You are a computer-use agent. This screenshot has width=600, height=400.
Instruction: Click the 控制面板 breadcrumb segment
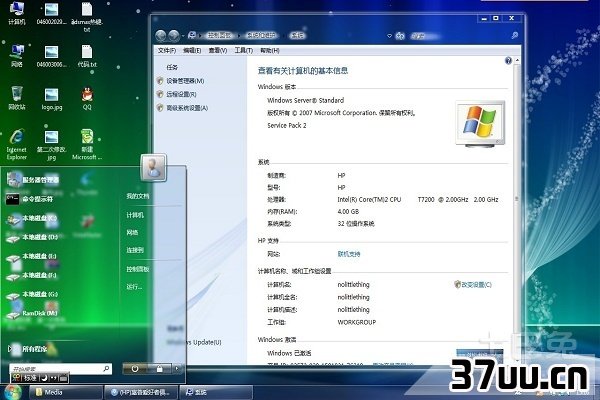(220, 36)
